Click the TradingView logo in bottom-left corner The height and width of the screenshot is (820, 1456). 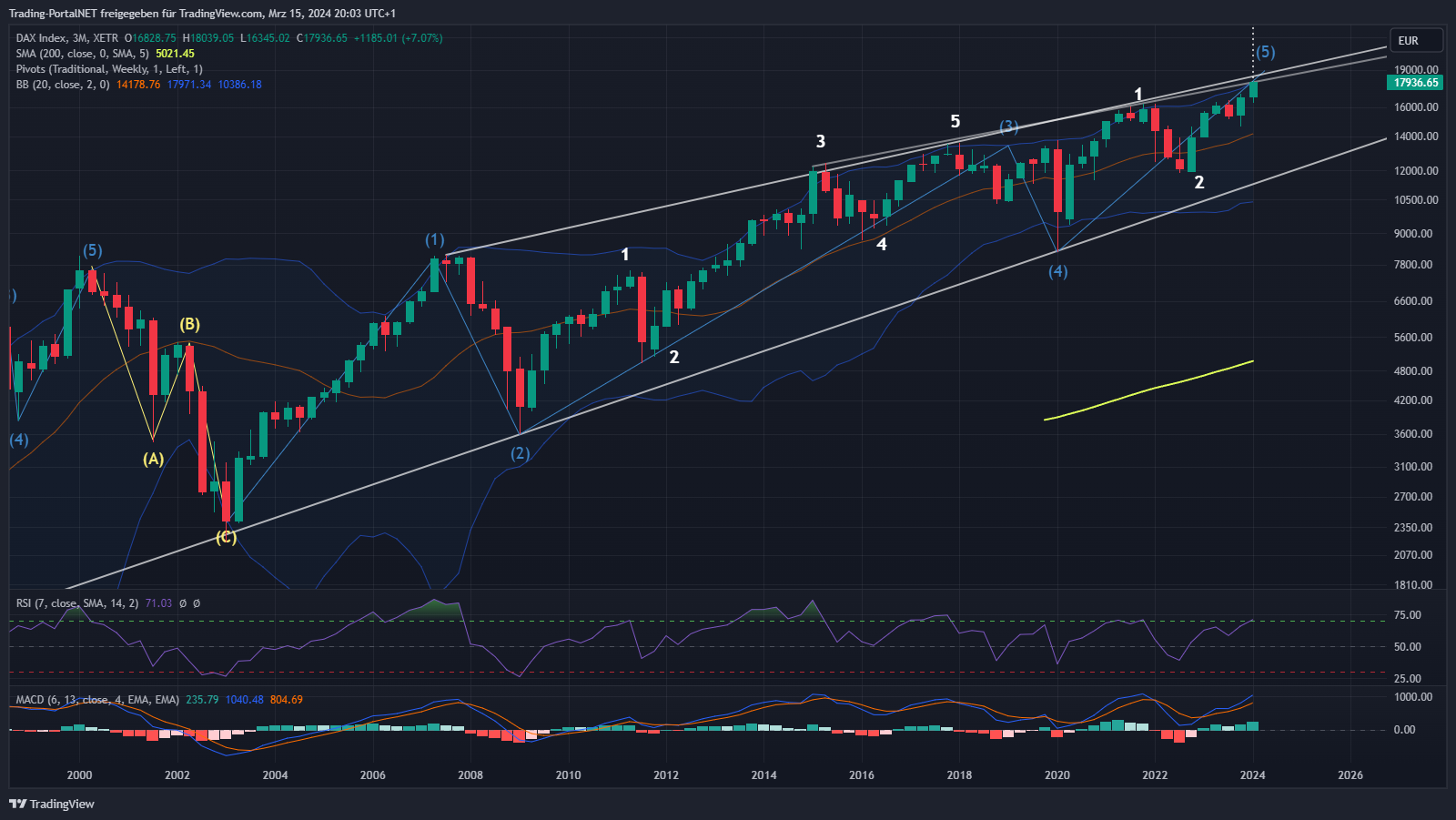(x=52, y=804)
